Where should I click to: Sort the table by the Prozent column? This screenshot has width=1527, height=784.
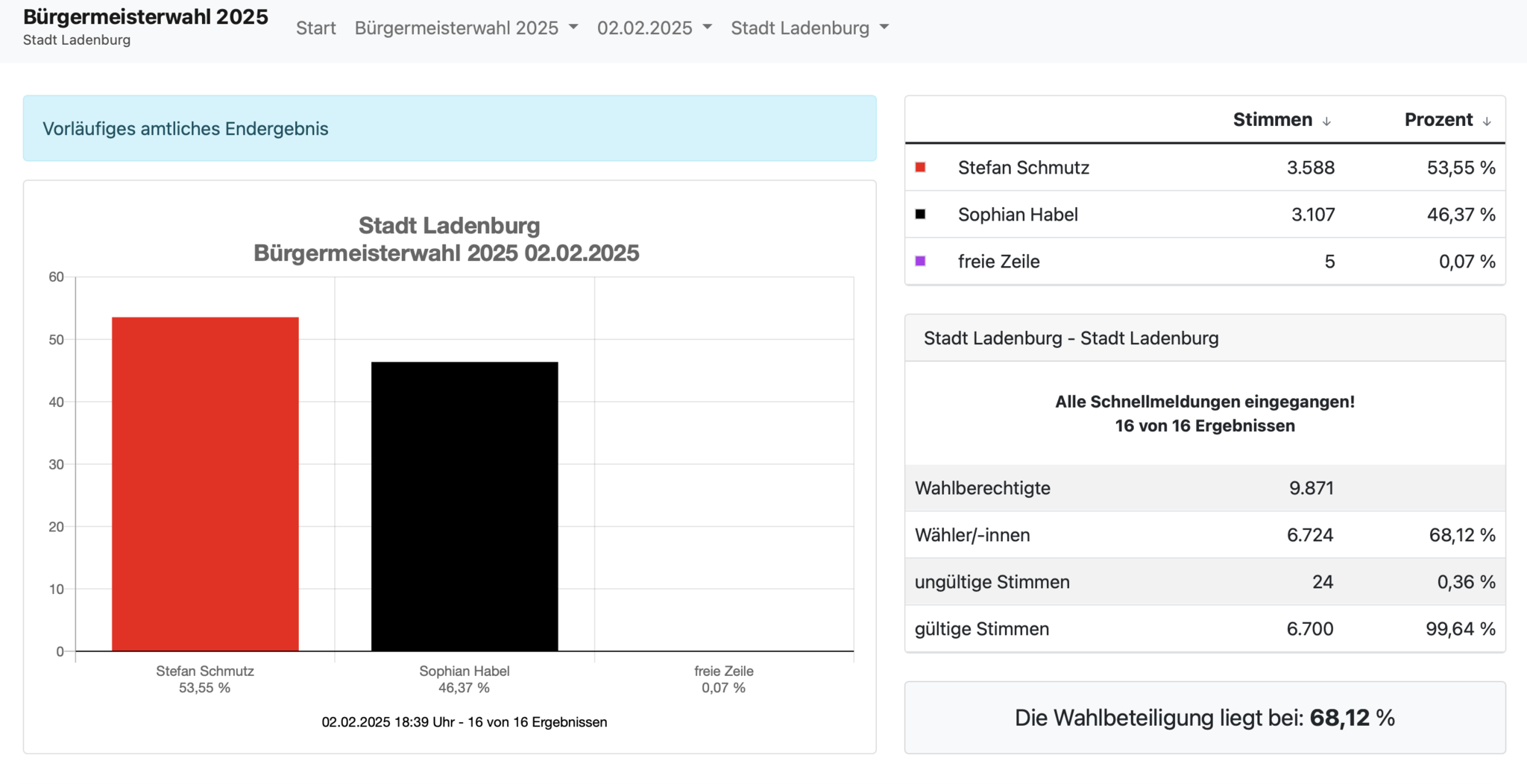click(x=1438, y=119)
